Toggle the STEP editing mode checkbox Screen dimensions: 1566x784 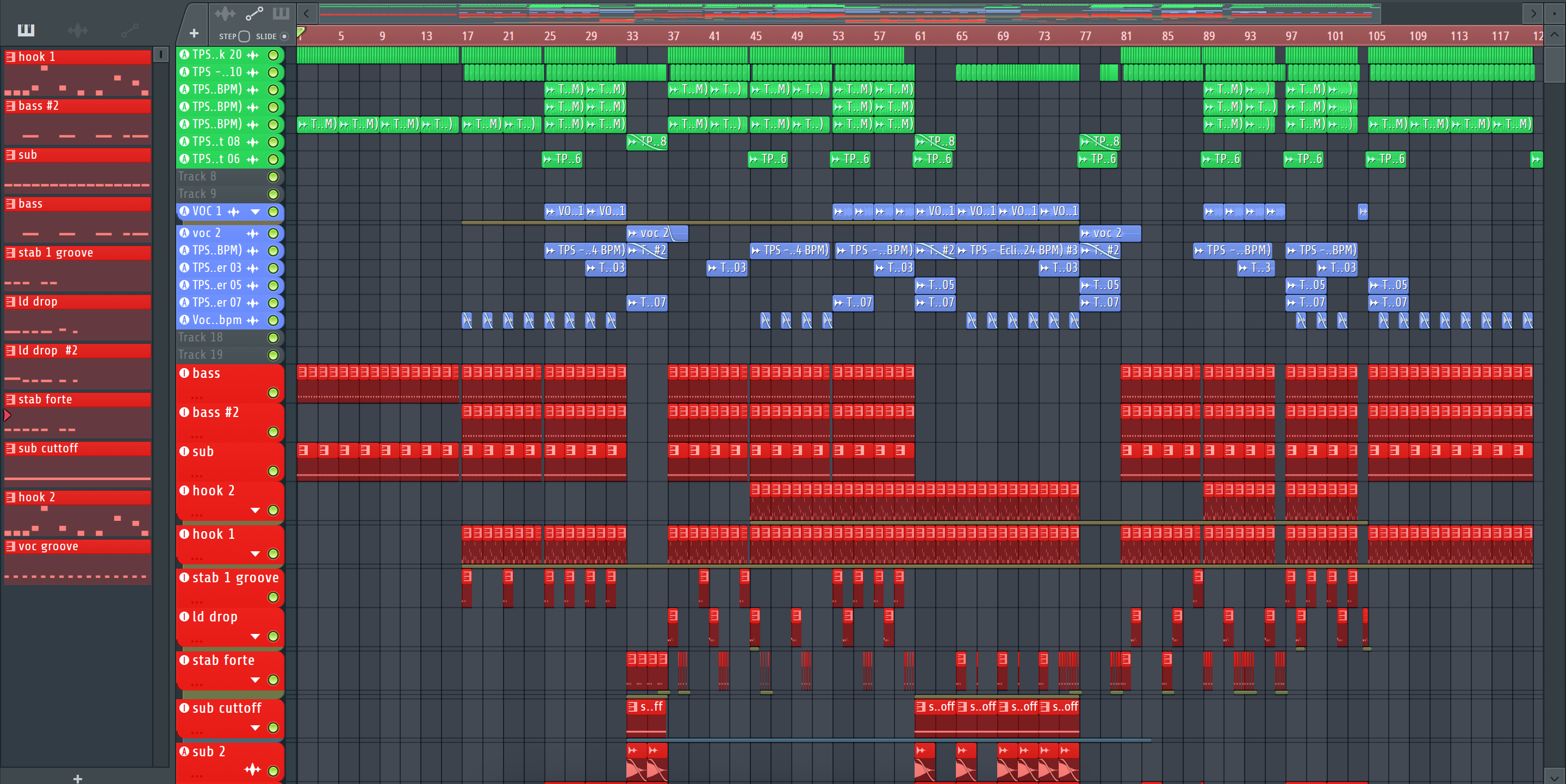click(x=244, y=36)
